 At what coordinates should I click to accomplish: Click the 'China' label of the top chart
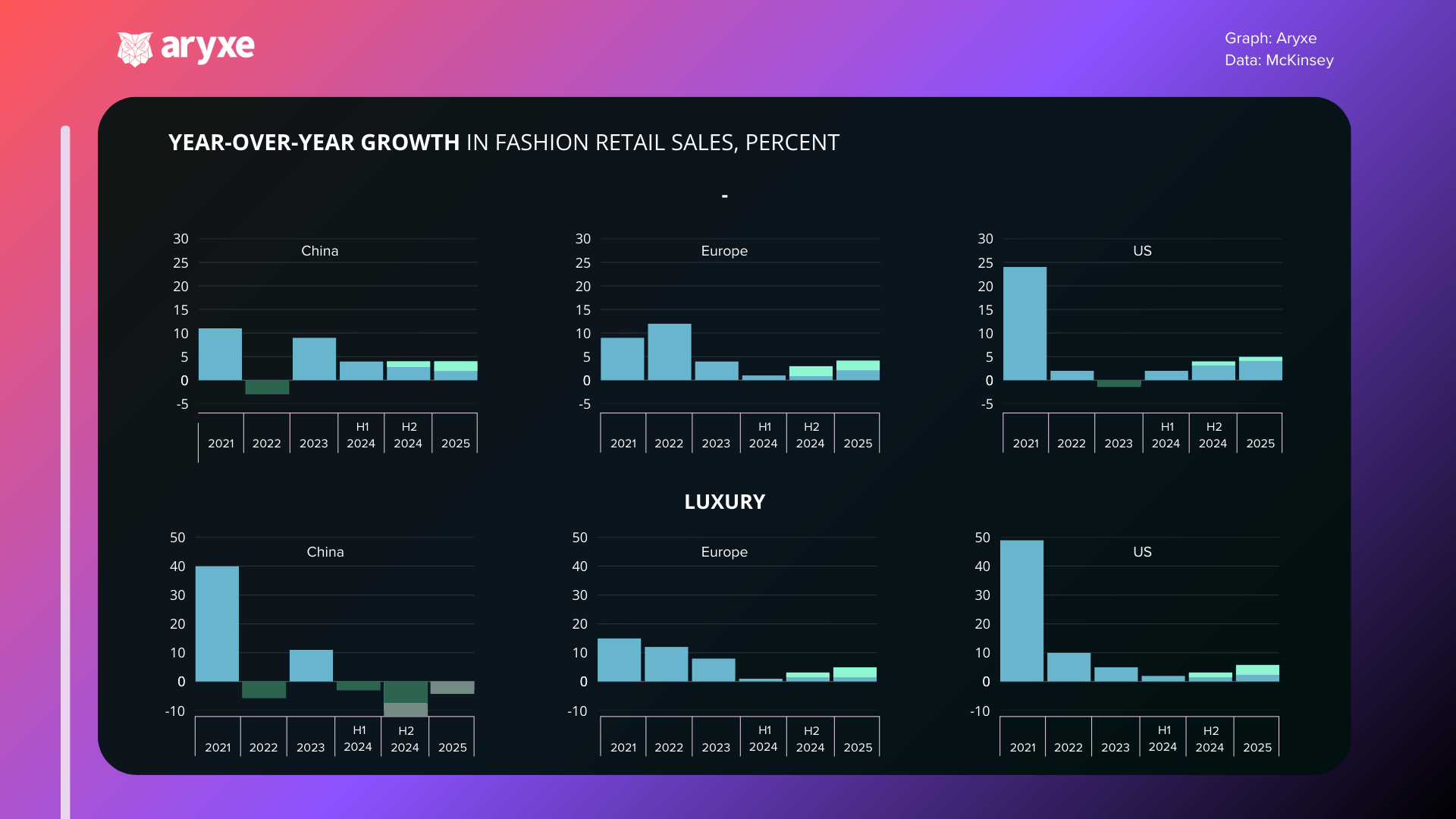pos(319,251)
